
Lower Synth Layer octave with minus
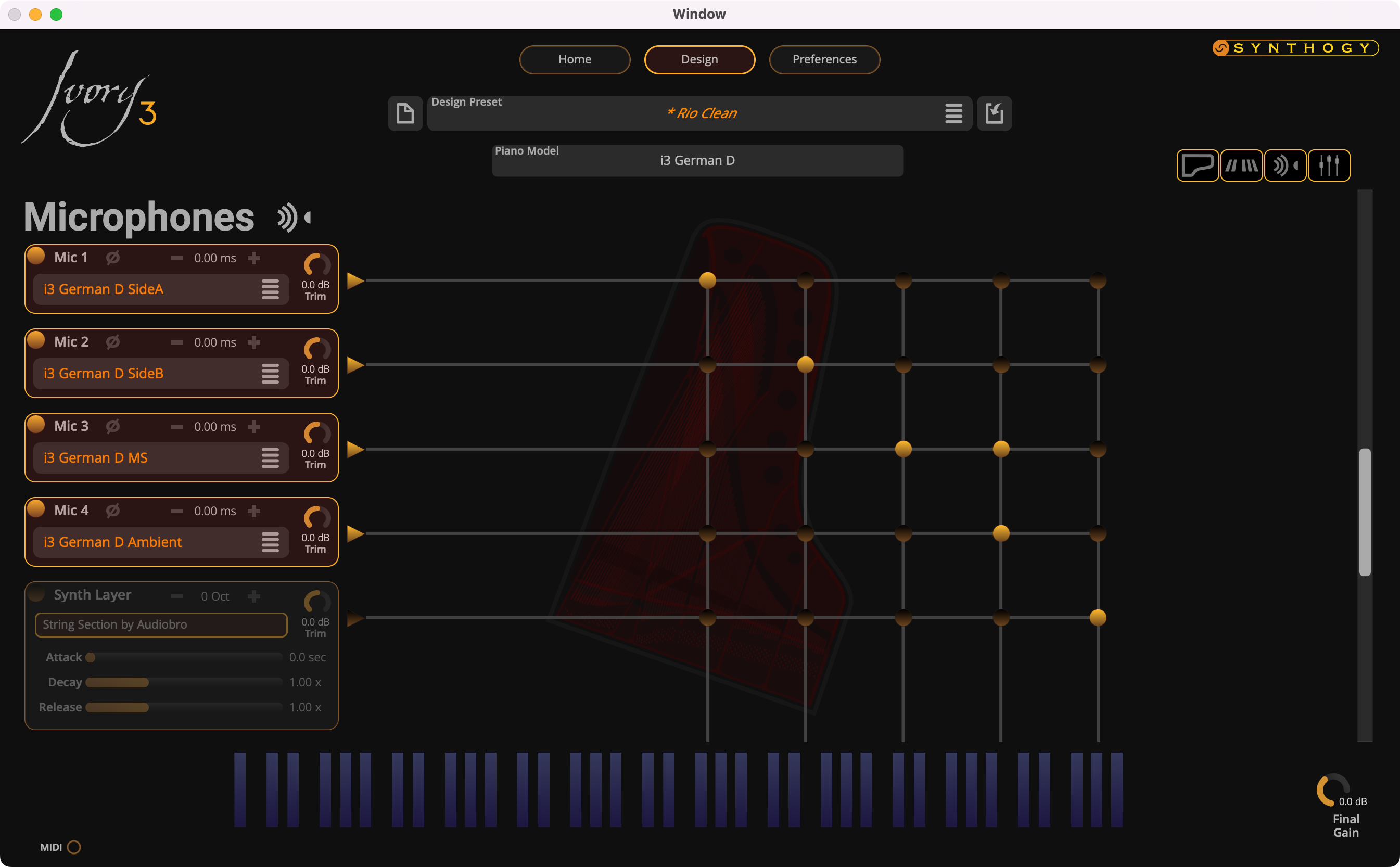tap(176, 596)
